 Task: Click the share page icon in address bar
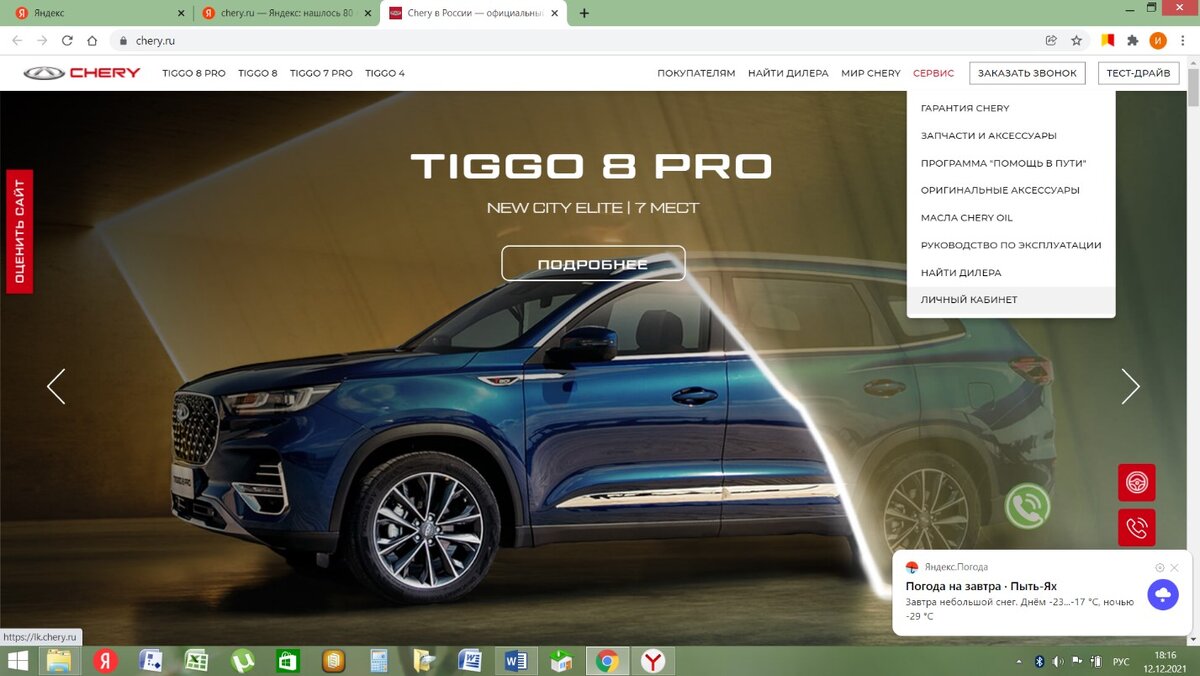pos(1051,41)
